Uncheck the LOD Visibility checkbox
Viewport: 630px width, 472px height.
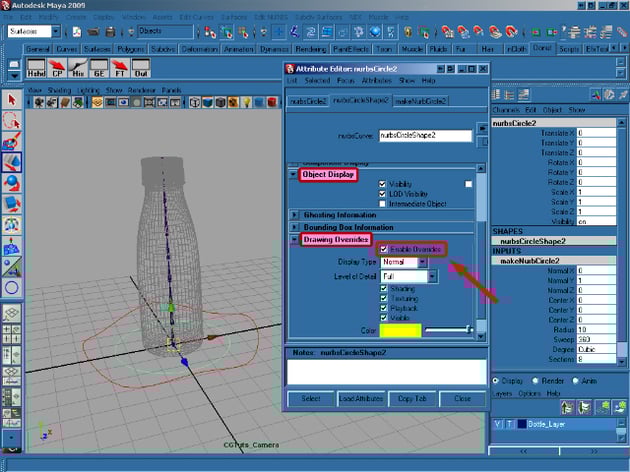[x=384, y=194]
